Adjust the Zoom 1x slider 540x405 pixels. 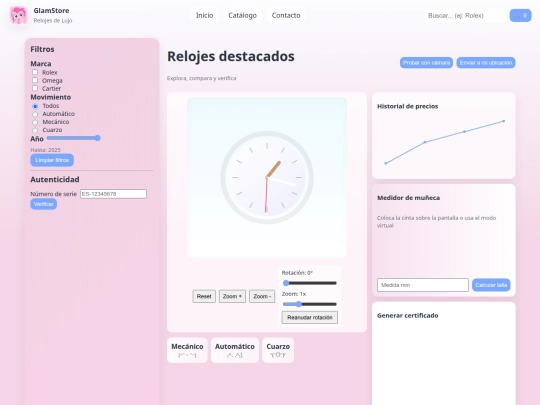click(310, 304)
